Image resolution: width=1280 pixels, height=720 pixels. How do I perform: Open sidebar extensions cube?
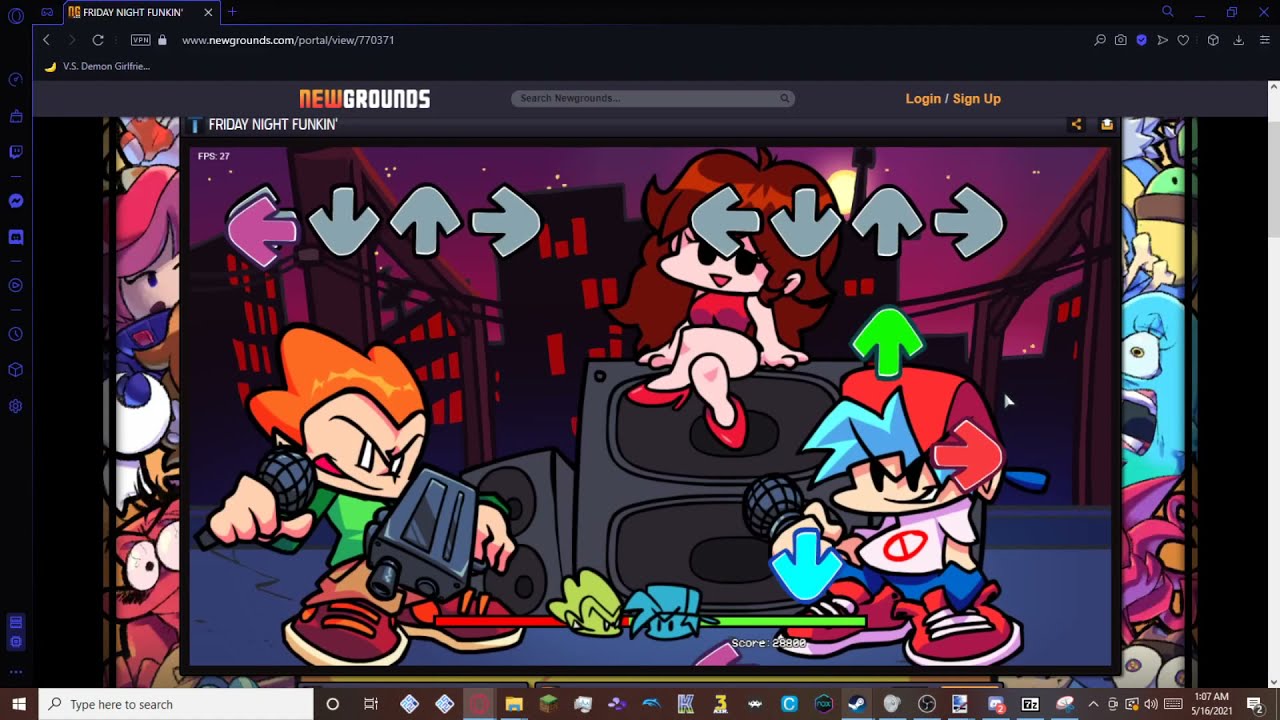click(x=15, y=370)
